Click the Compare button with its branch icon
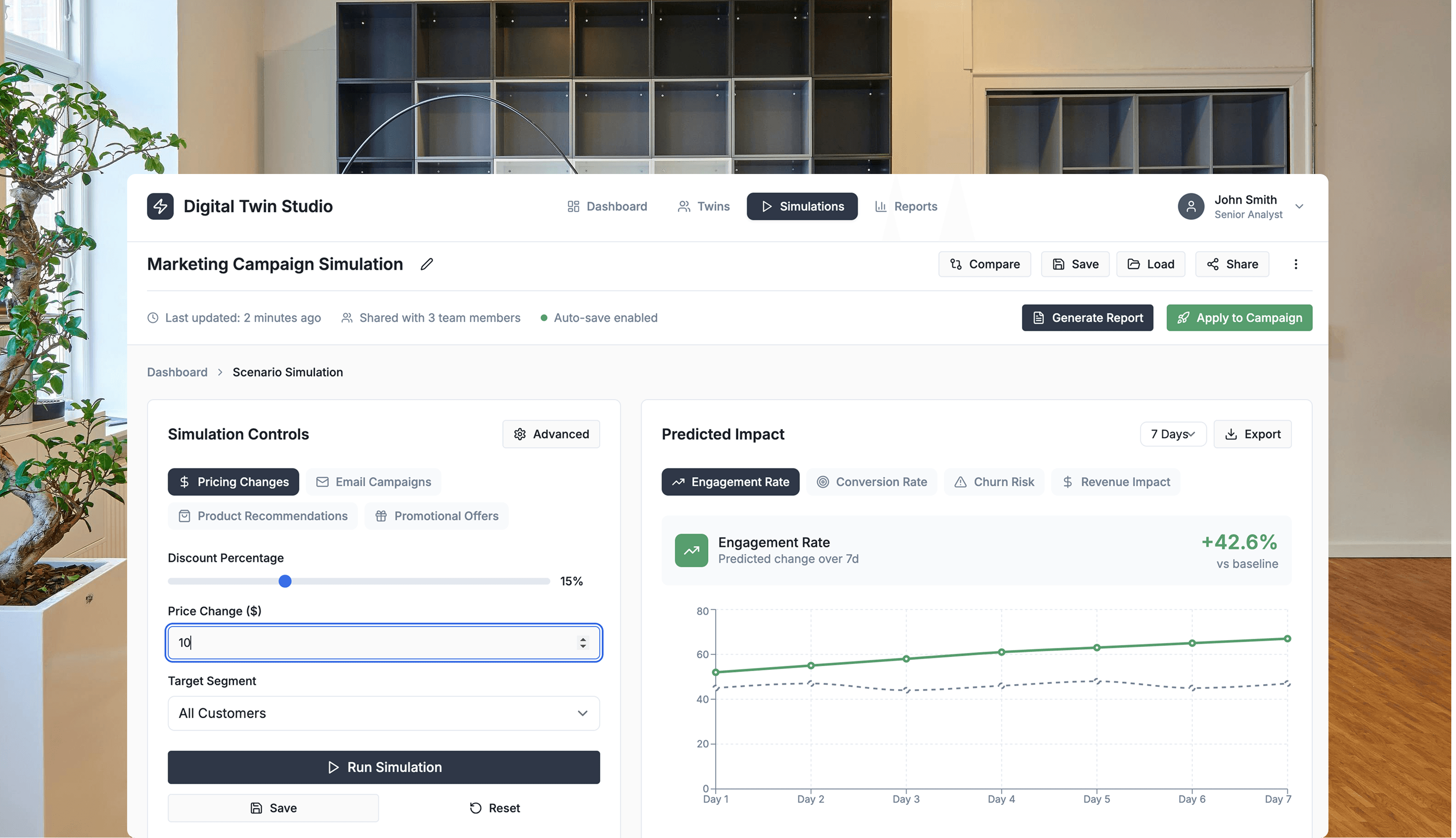 pyautogui.click(x=985, y=264)
